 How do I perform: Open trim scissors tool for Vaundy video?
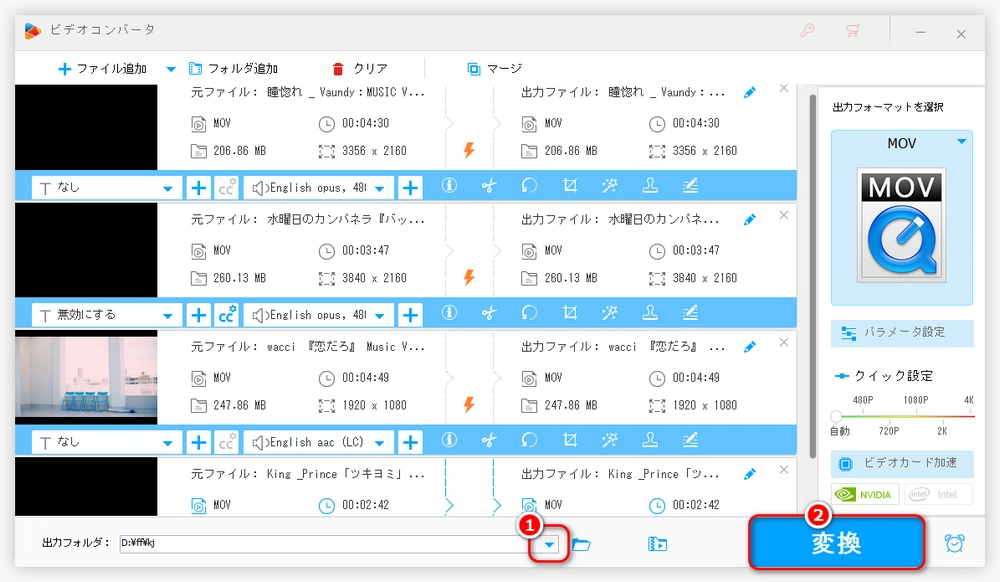pyautogui.click(x=489, y=186)
